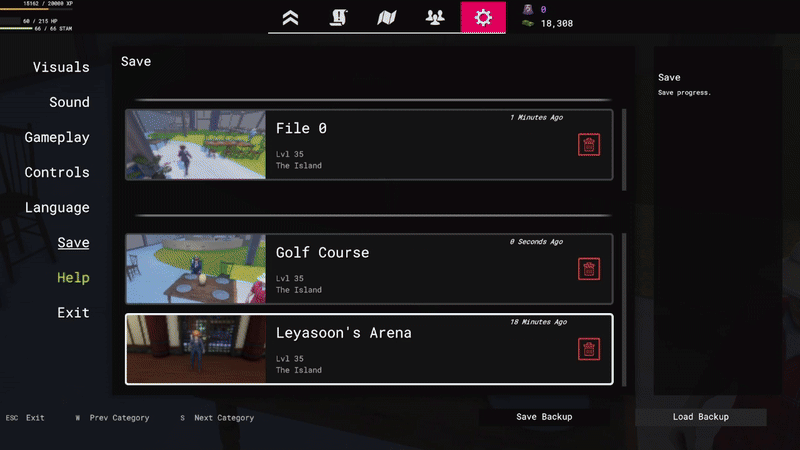The image size is (800, 450).
Task: Click the Golf Course save thumbnail
Action: [196, 269]
